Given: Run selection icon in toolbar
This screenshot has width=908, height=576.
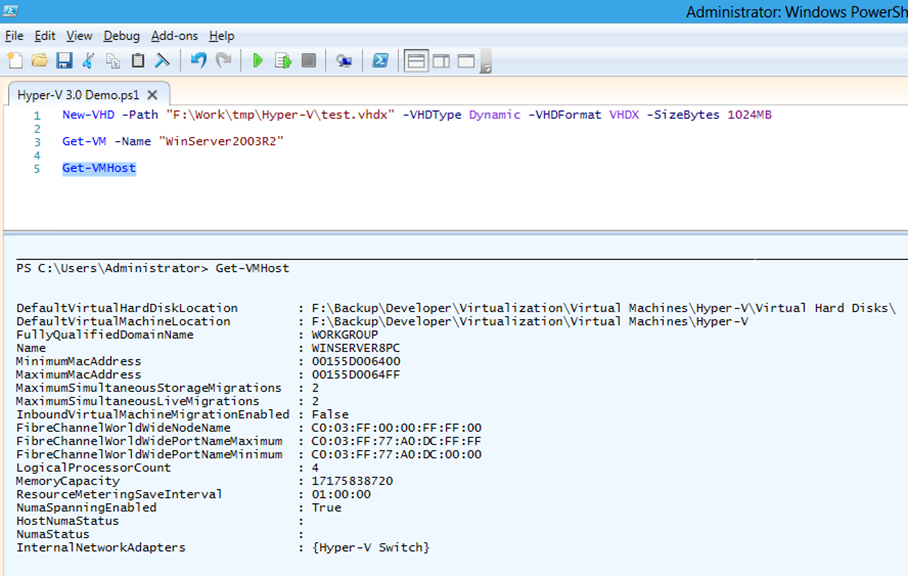Looking at the screenshot, I should pos(283,61).
